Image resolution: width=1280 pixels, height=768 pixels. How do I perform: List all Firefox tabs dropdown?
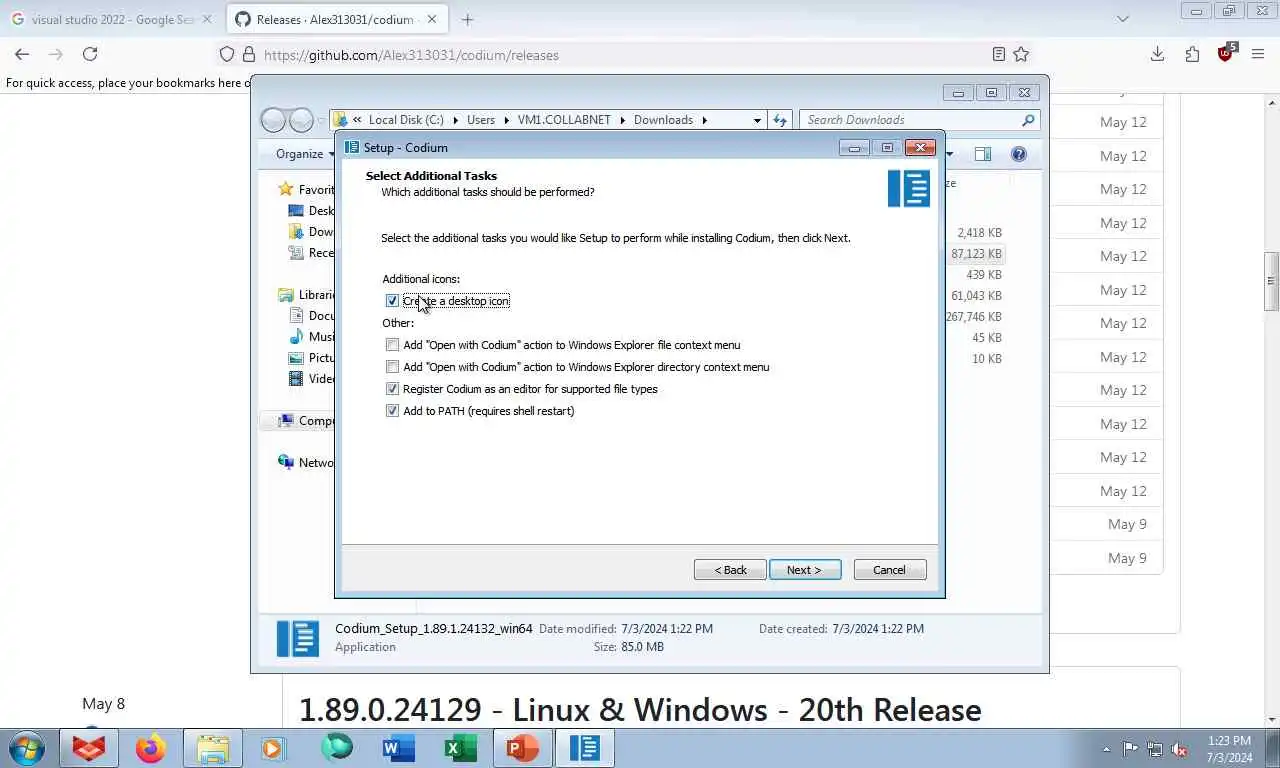click(1123, 19)
